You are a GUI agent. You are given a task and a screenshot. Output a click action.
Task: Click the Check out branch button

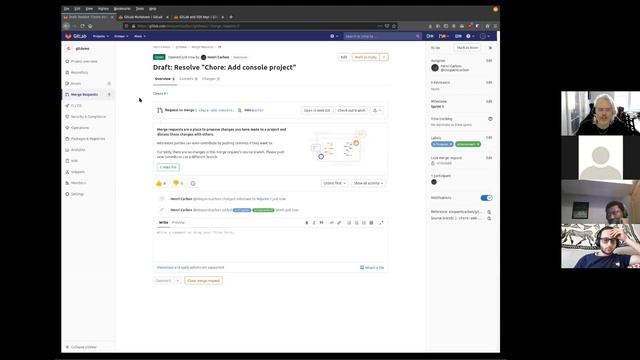coord(351,110)
